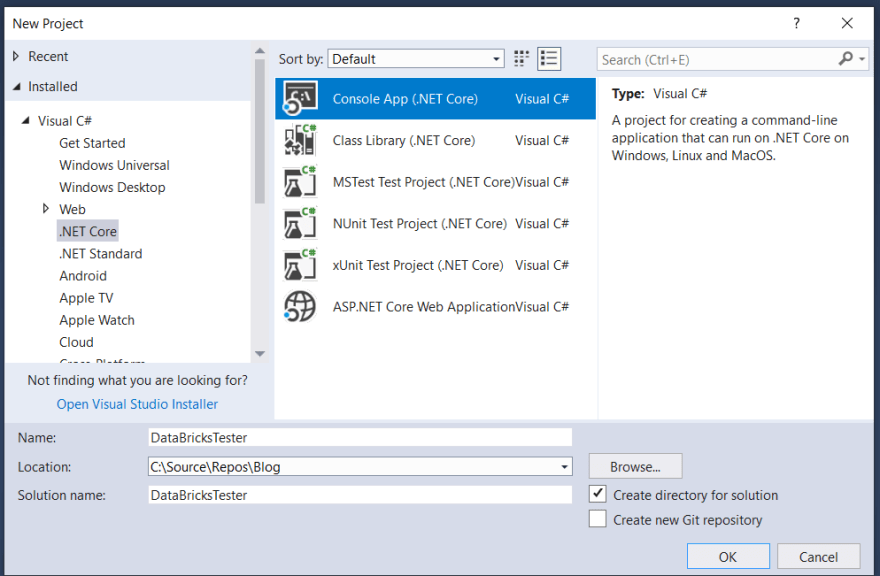Switch to medium icons list view

(549, 59)
